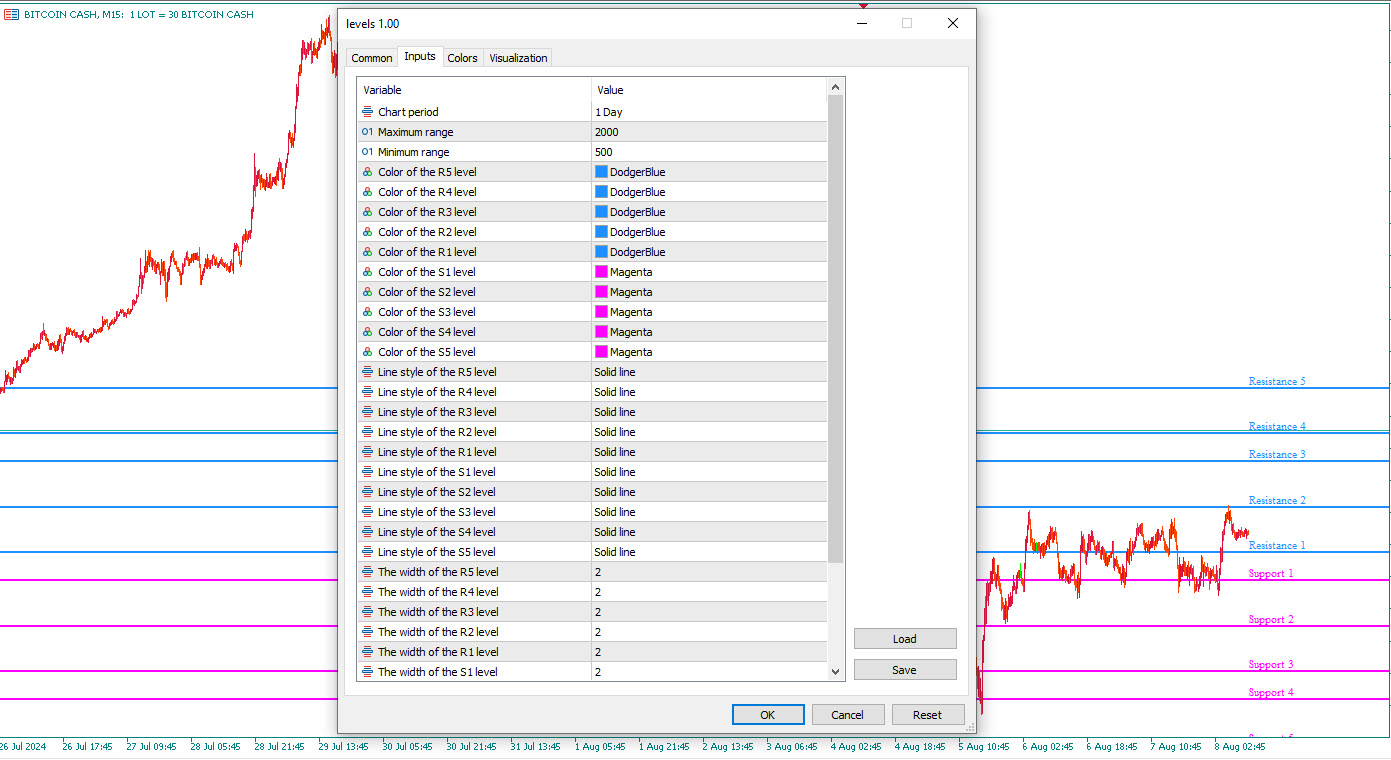Edit the width of the S1 level value
Viewport: 1391px width, 760px height.
pyautogui.click(x=709, y=672)
